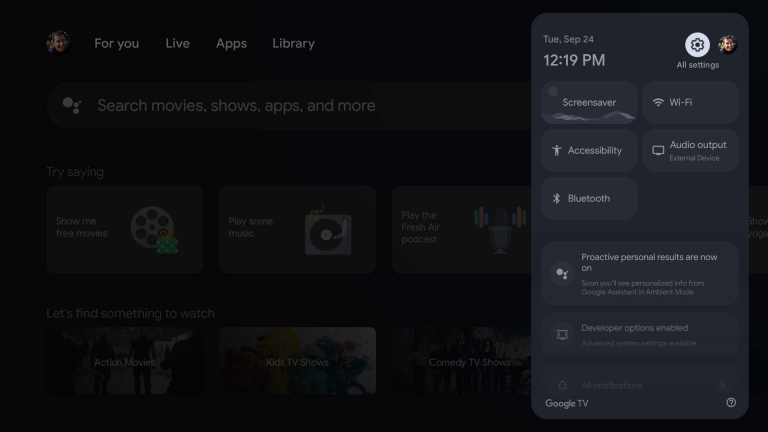Open the Proactive personal results notification

(x=640, y=273)
